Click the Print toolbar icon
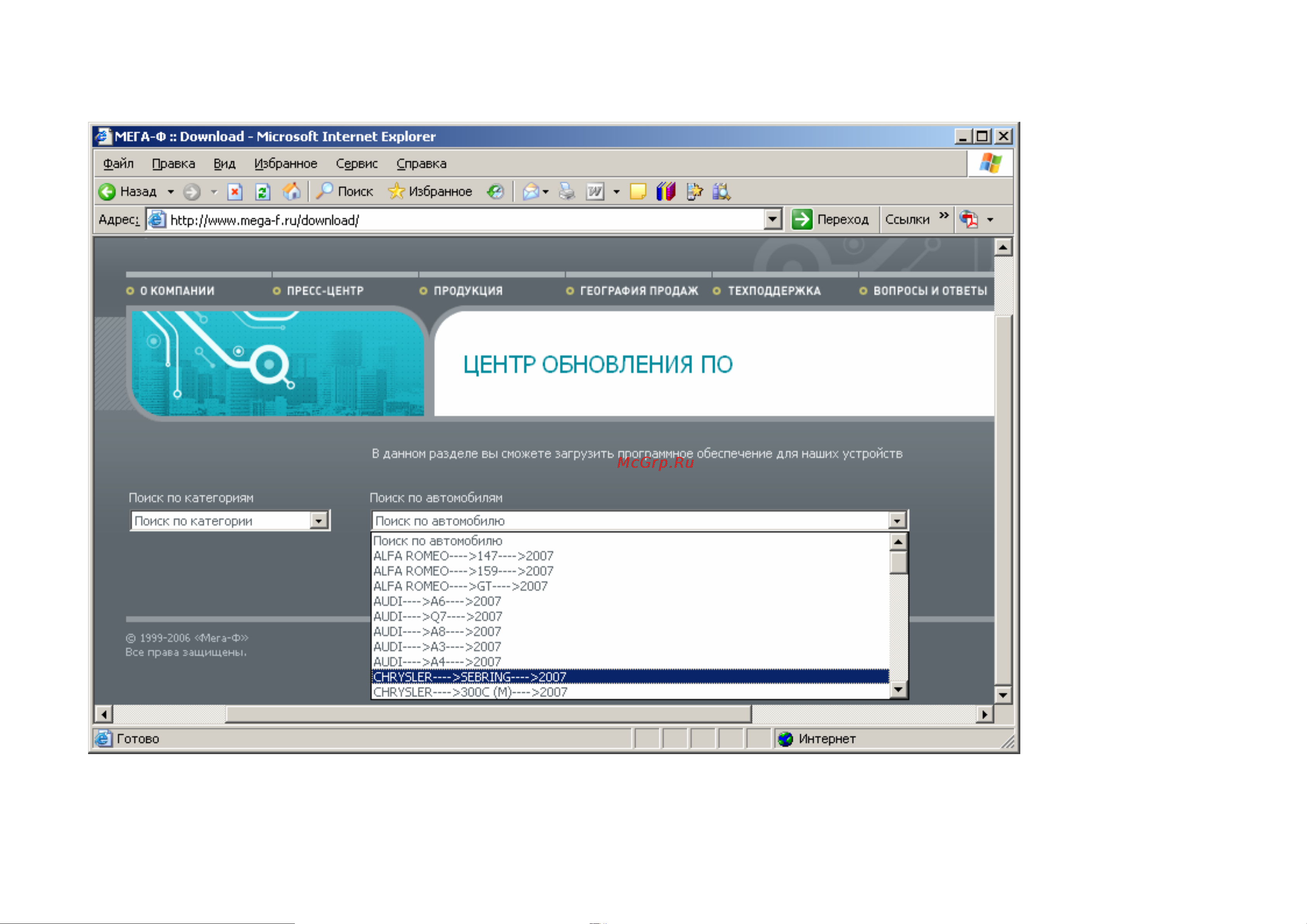The image size is (1307, 924). tap(566, 192)
